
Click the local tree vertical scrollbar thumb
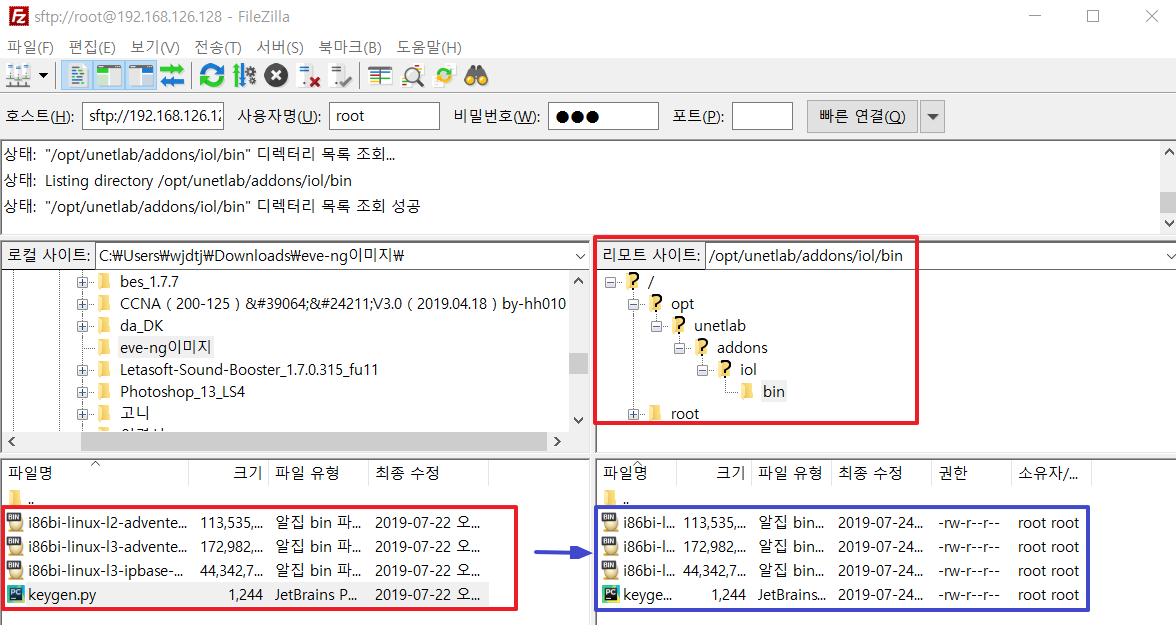578,363
